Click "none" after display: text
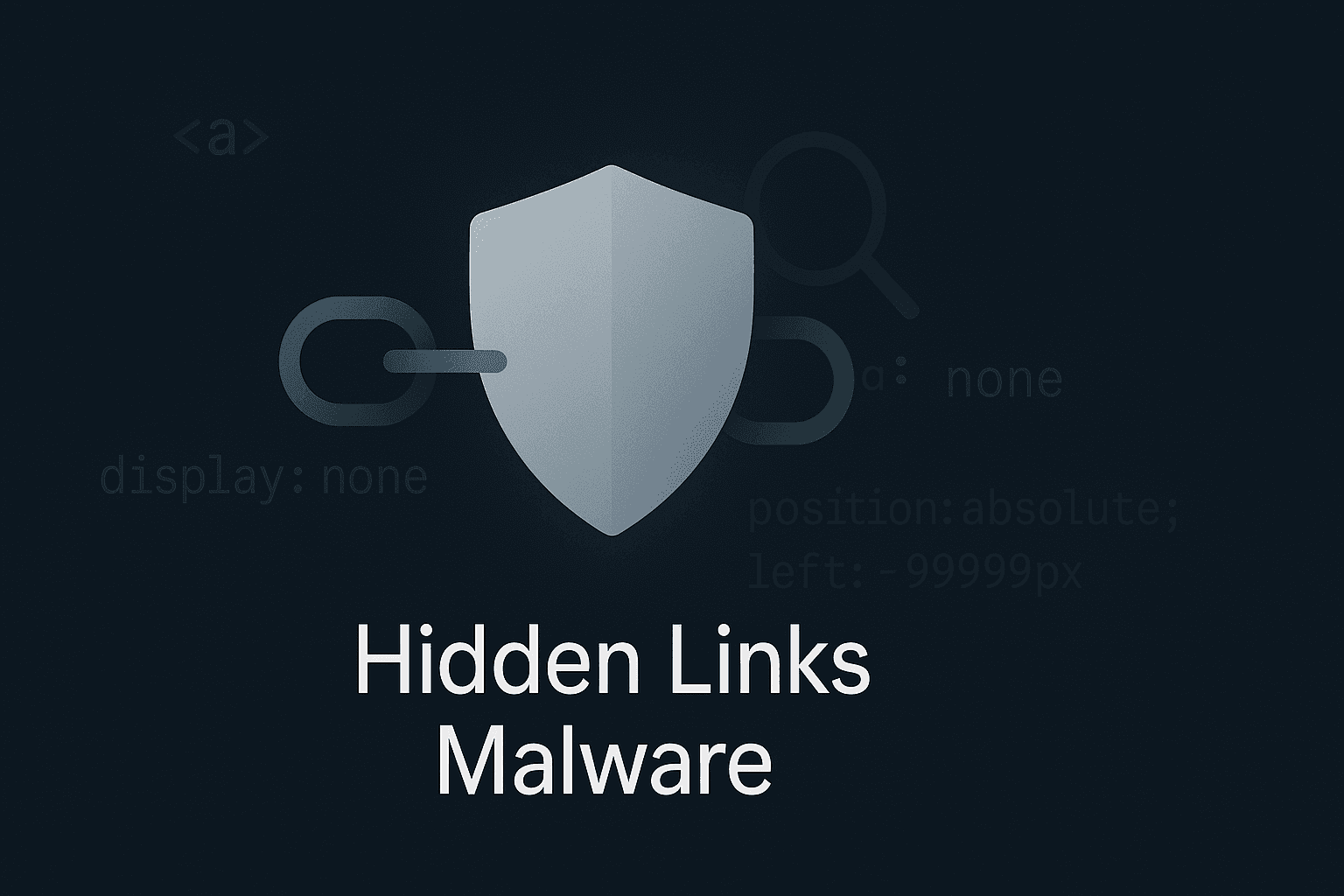 pos(374,479)
